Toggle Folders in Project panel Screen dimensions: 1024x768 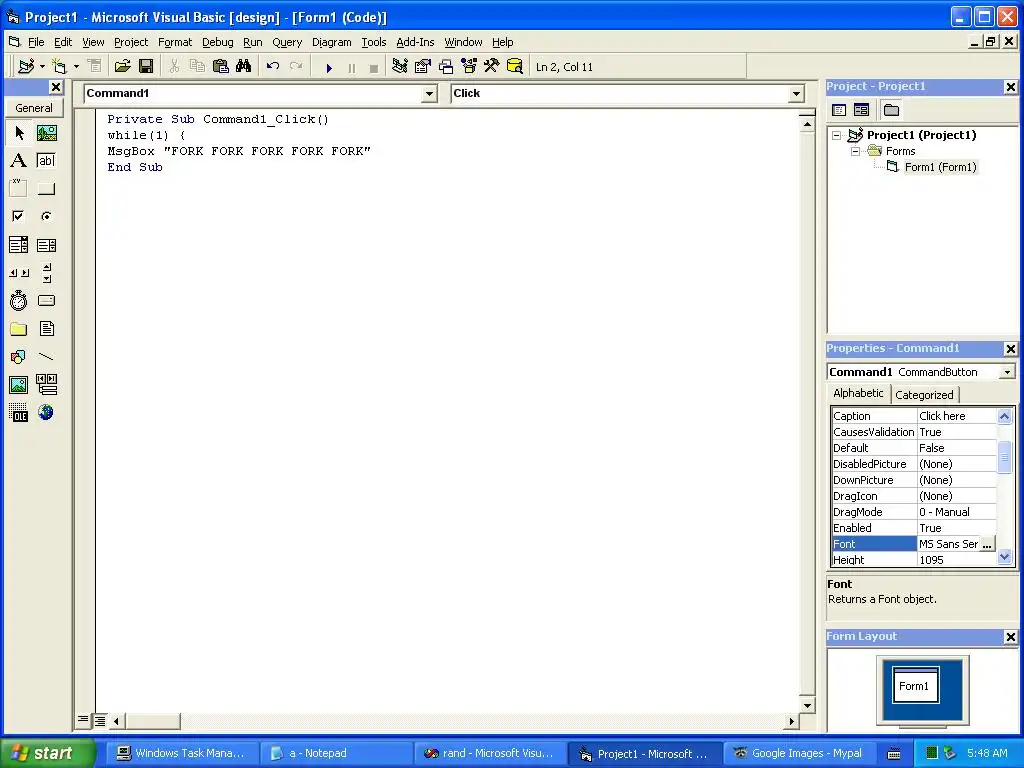(891, 110)
